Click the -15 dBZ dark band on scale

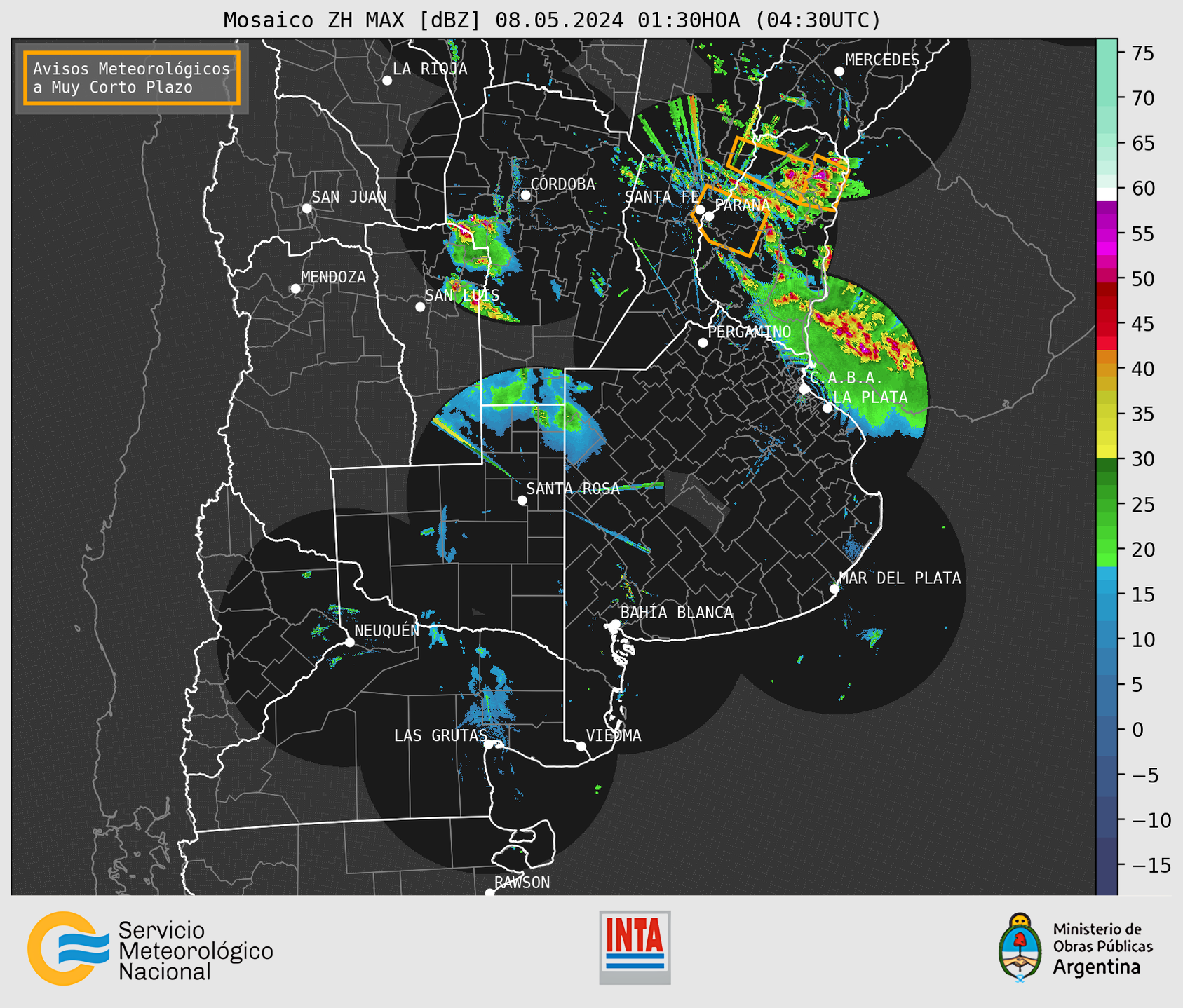tap(1107, 865)
